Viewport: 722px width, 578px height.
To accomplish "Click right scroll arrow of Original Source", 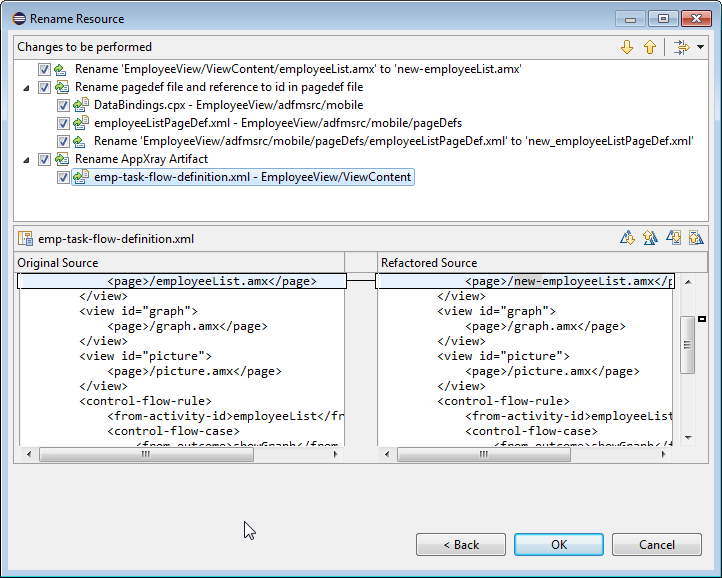I will click(335, 455).
